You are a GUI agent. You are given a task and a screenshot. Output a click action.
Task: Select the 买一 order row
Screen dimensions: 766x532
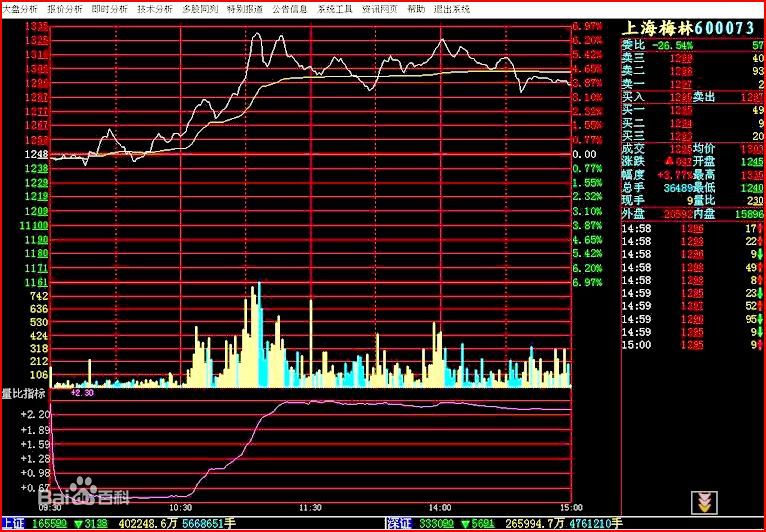pyautogui.click(x=693, y=110)
